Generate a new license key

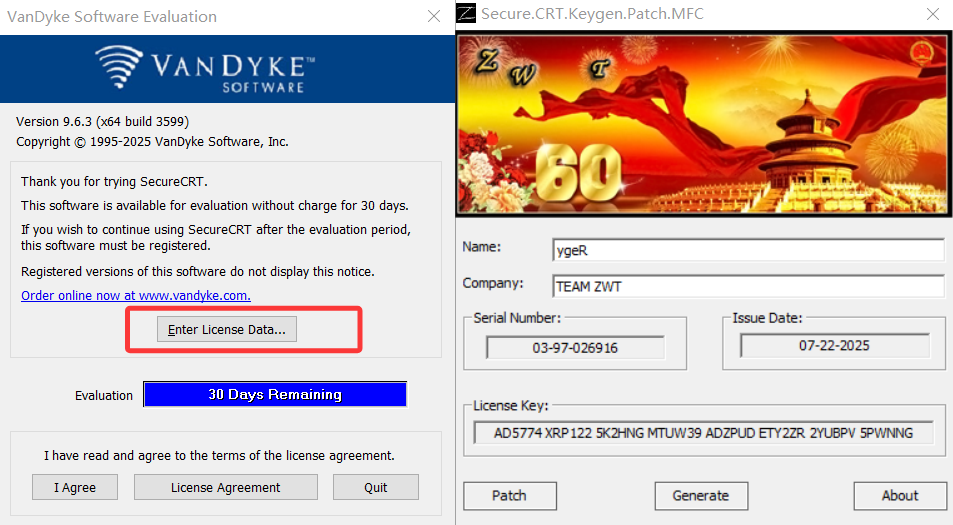[x=701, y=496]
